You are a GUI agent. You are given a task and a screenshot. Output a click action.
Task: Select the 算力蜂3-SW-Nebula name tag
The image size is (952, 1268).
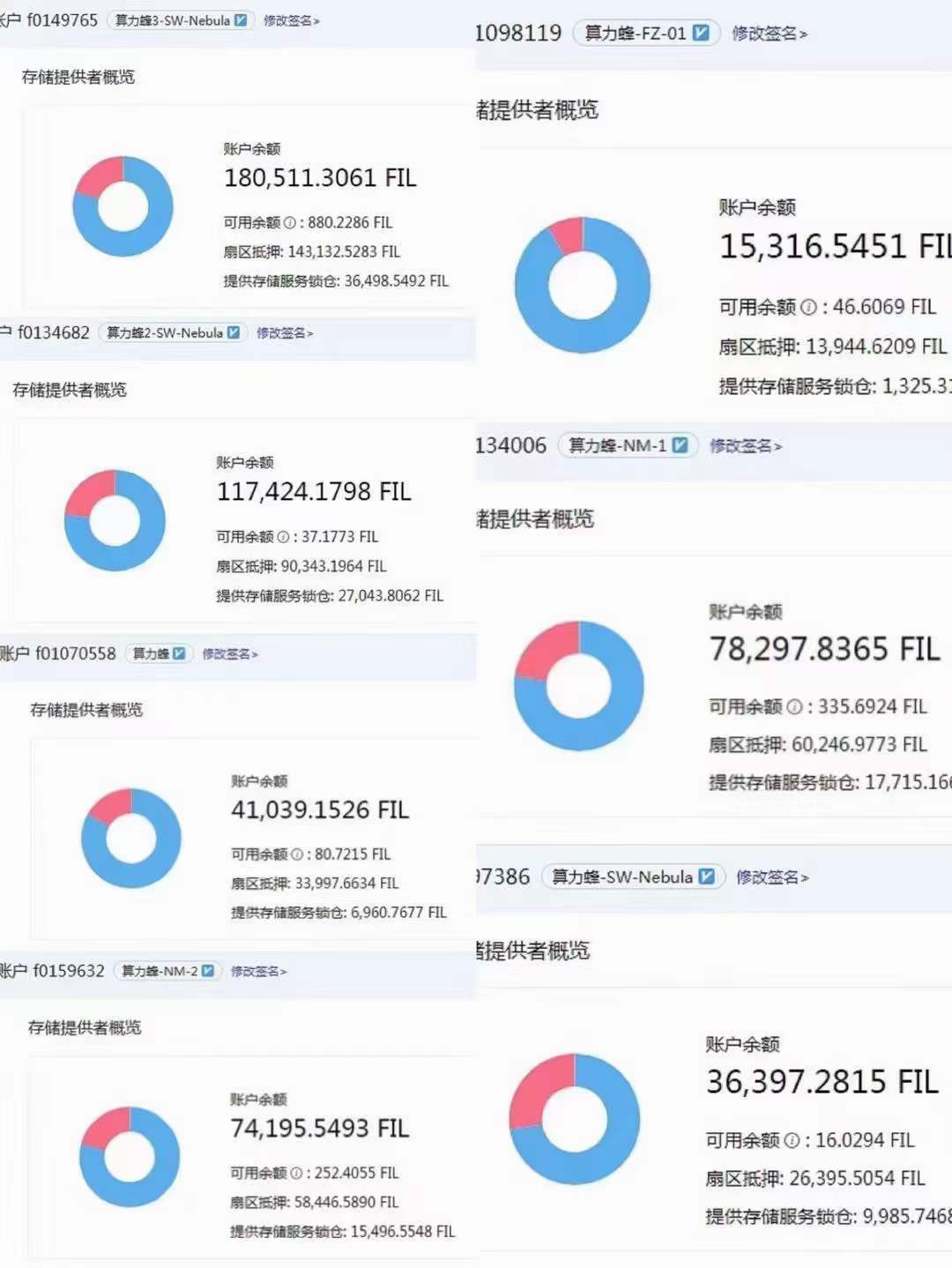point(181,20)
